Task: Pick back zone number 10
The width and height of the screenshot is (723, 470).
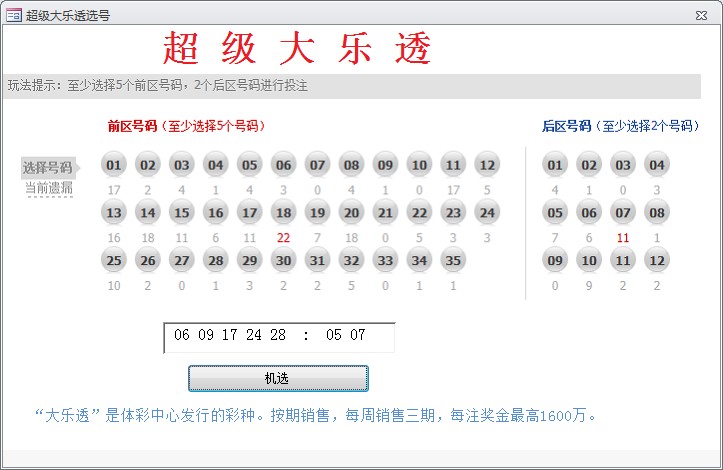Action: [x=589, y=260]
